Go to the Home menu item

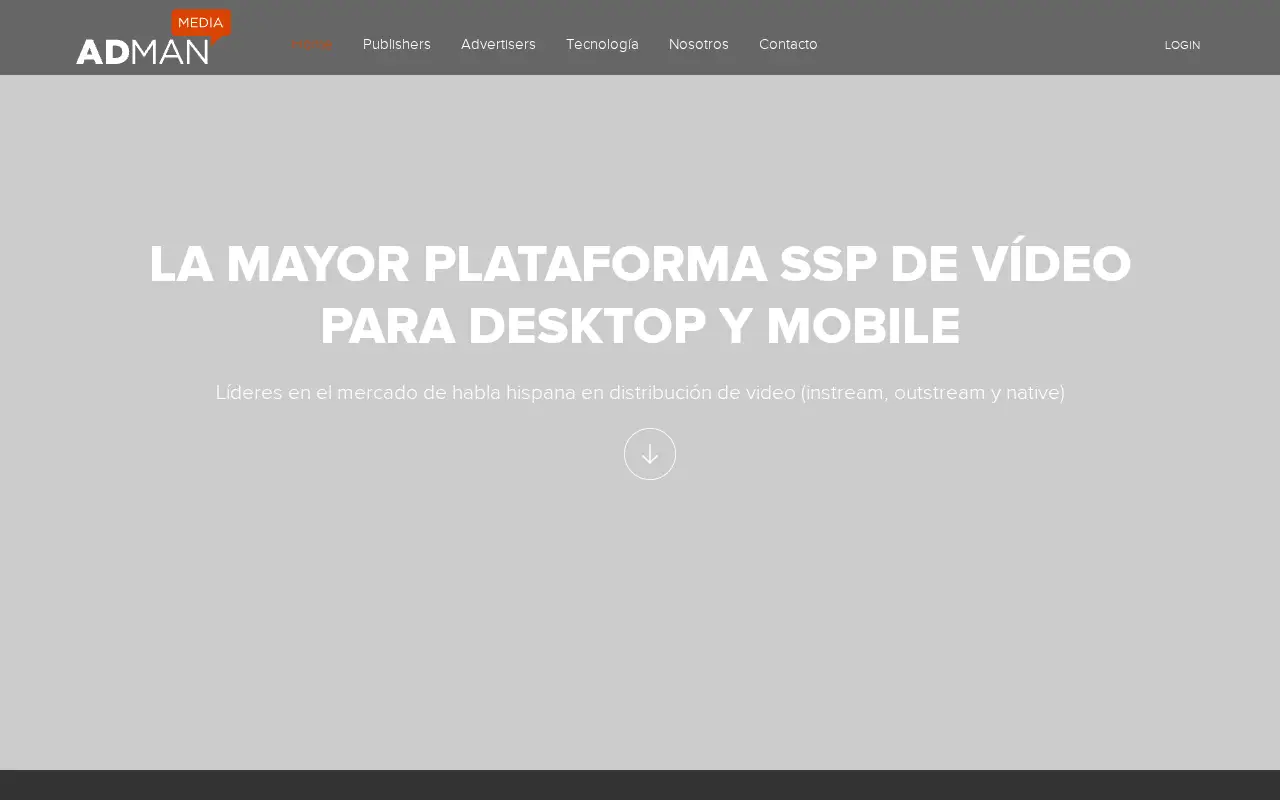312,44
